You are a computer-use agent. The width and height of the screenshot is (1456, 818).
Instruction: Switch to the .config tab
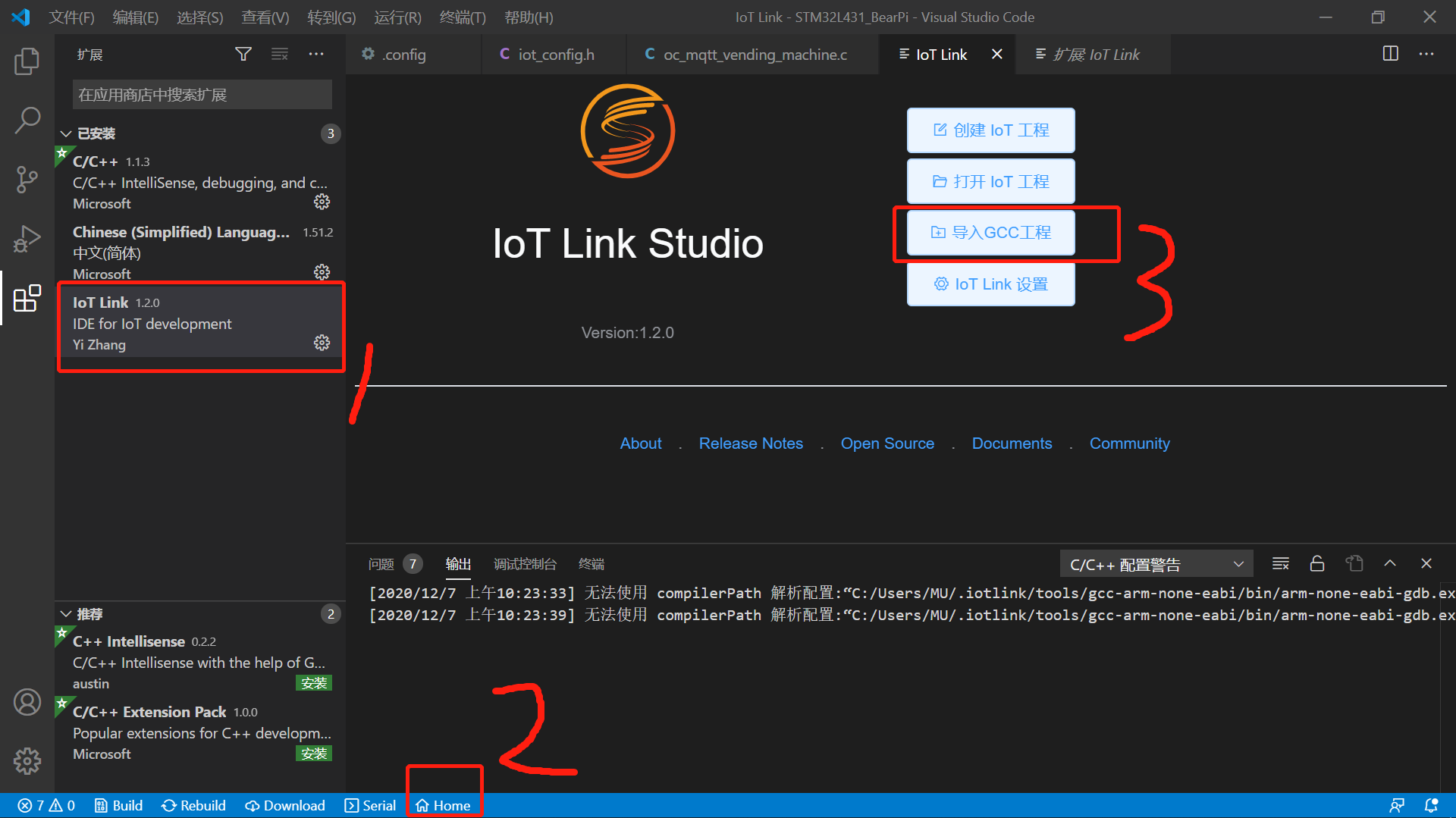pyautogui.click(x=413, y=54)
